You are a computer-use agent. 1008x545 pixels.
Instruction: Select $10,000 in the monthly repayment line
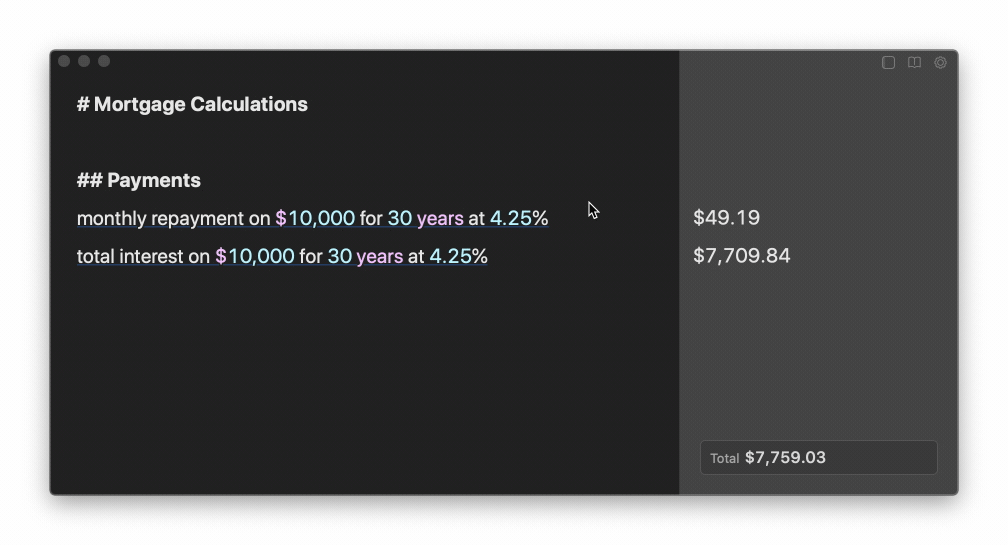coord(315,218)
